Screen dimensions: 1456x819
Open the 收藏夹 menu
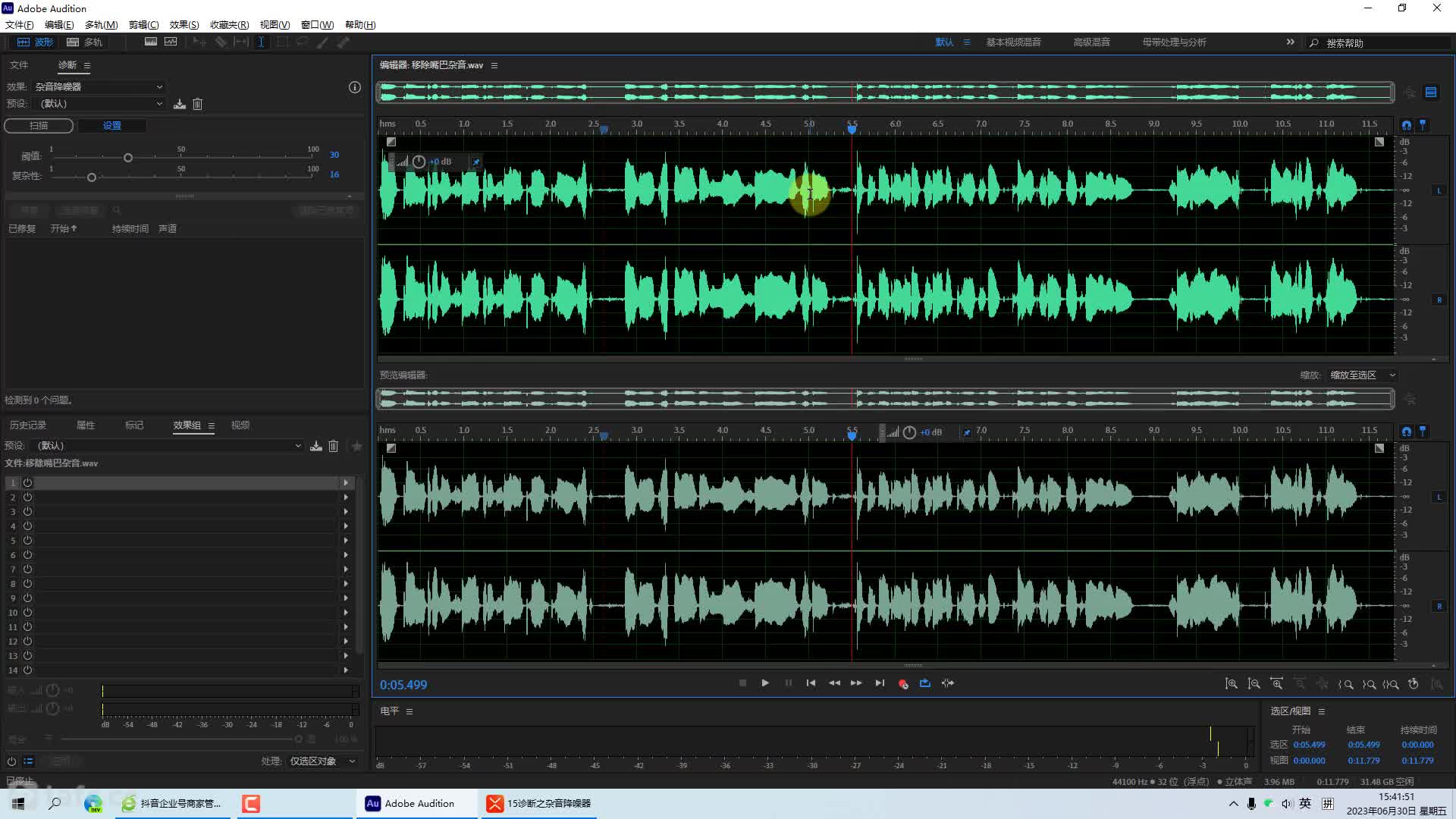(229, 24)
